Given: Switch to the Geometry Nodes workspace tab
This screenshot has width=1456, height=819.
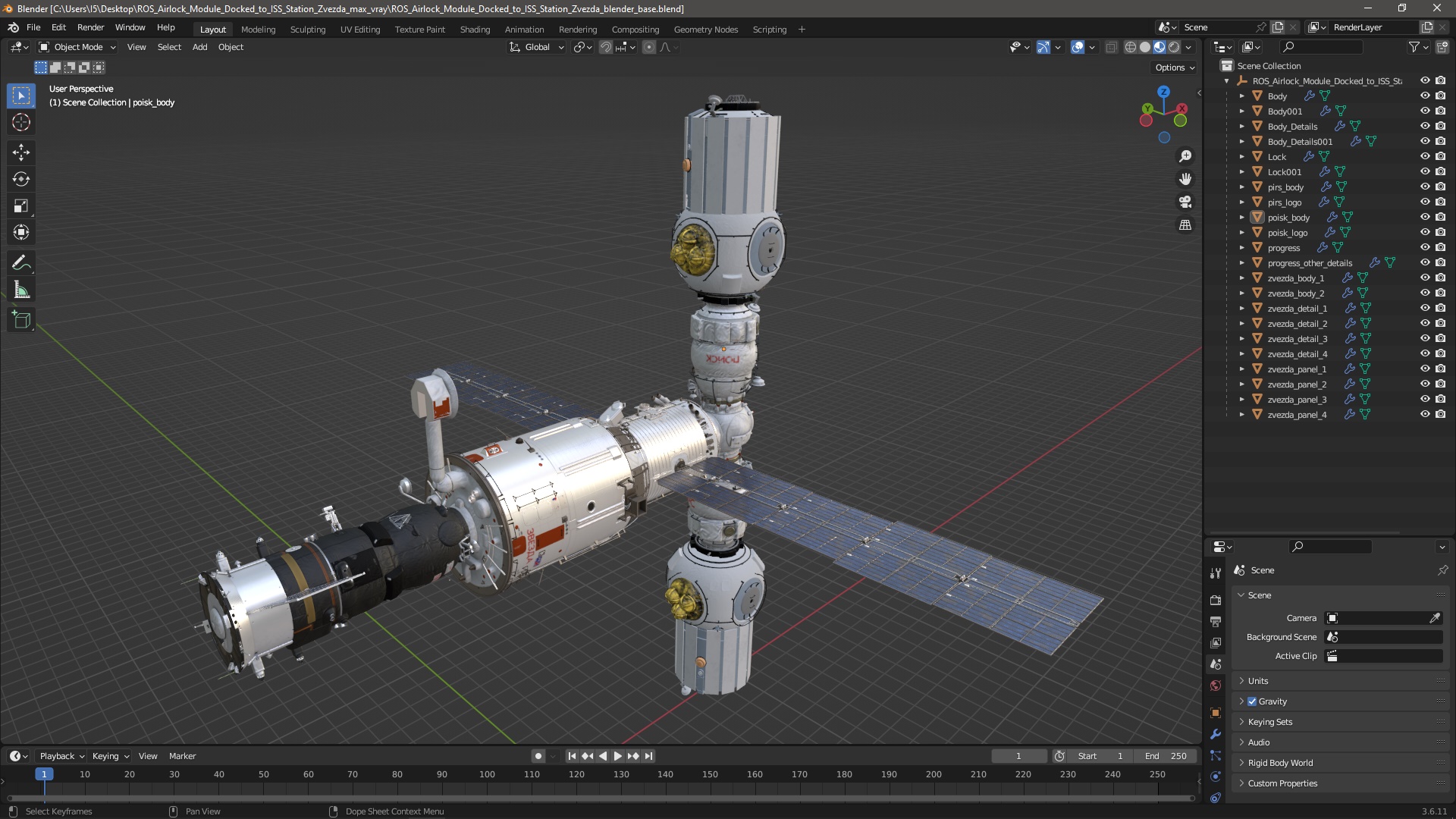Looking at the screenshot, I should [705, 30].
